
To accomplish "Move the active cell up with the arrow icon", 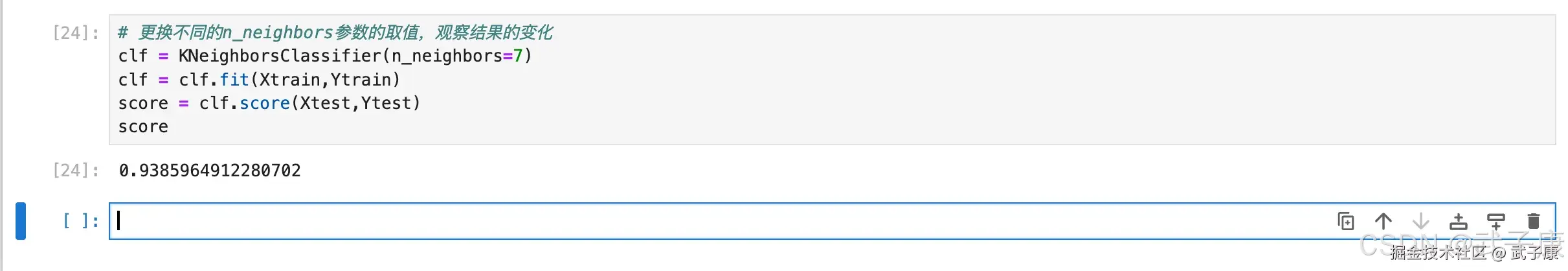I will [1383, 222].
